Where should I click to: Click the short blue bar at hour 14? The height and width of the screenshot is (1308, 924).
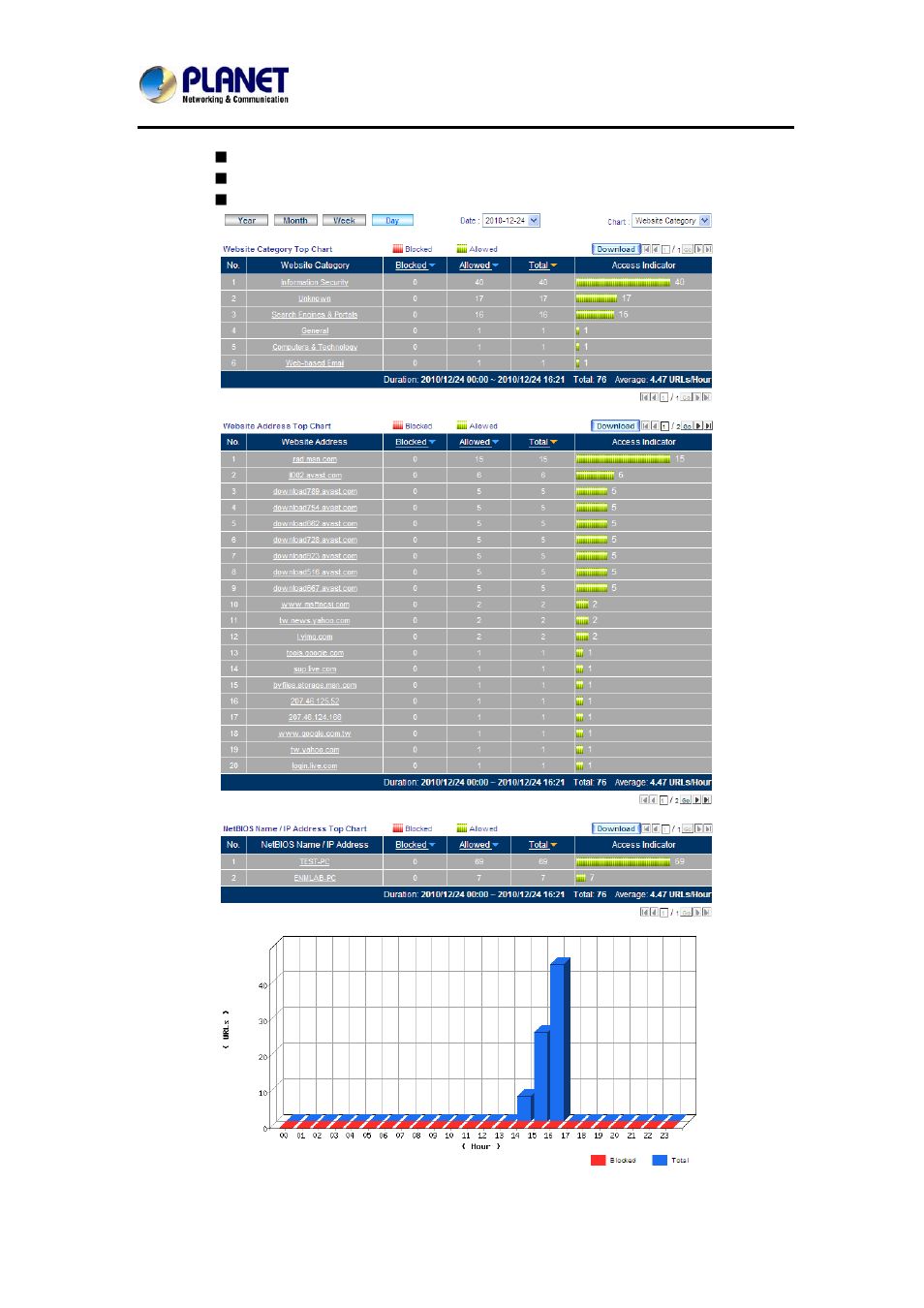(x=525, y=1106)
